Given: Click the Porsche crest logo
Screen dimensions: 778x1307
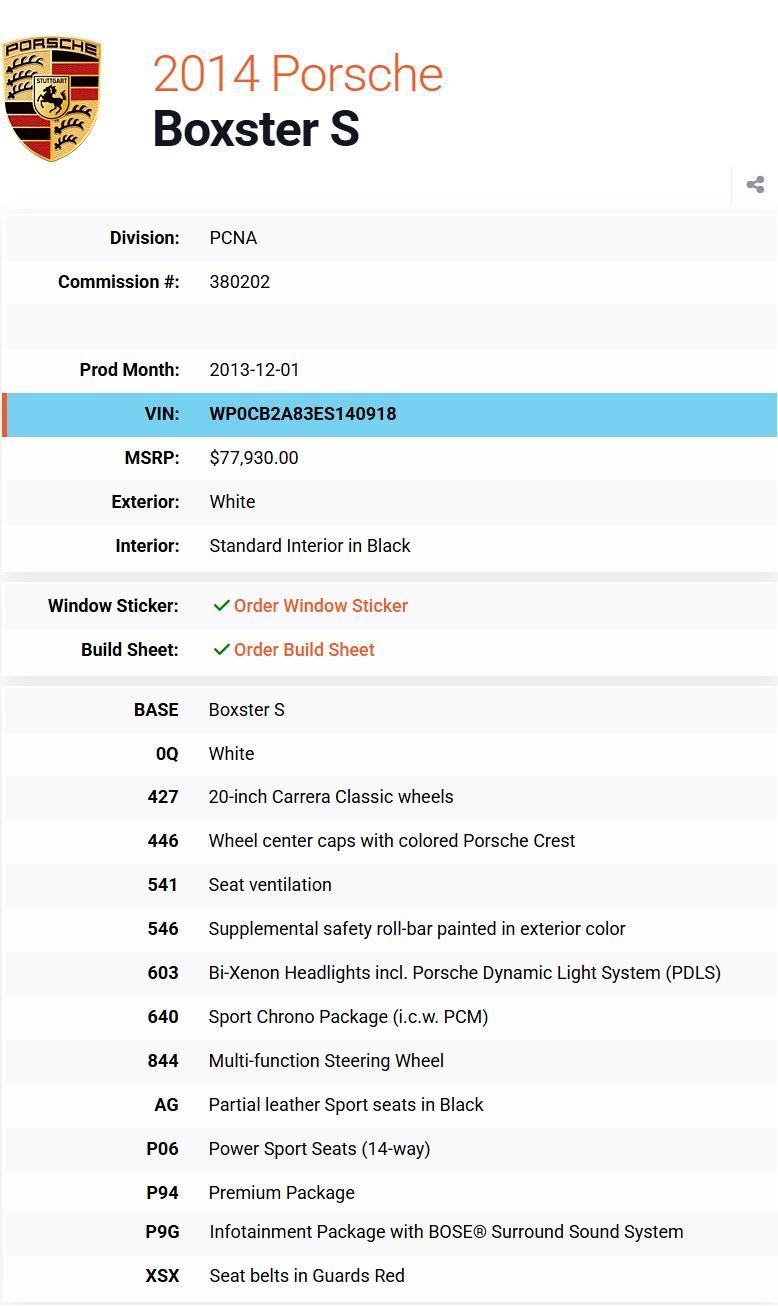Looking at the screenshot, I should point(52,99).
